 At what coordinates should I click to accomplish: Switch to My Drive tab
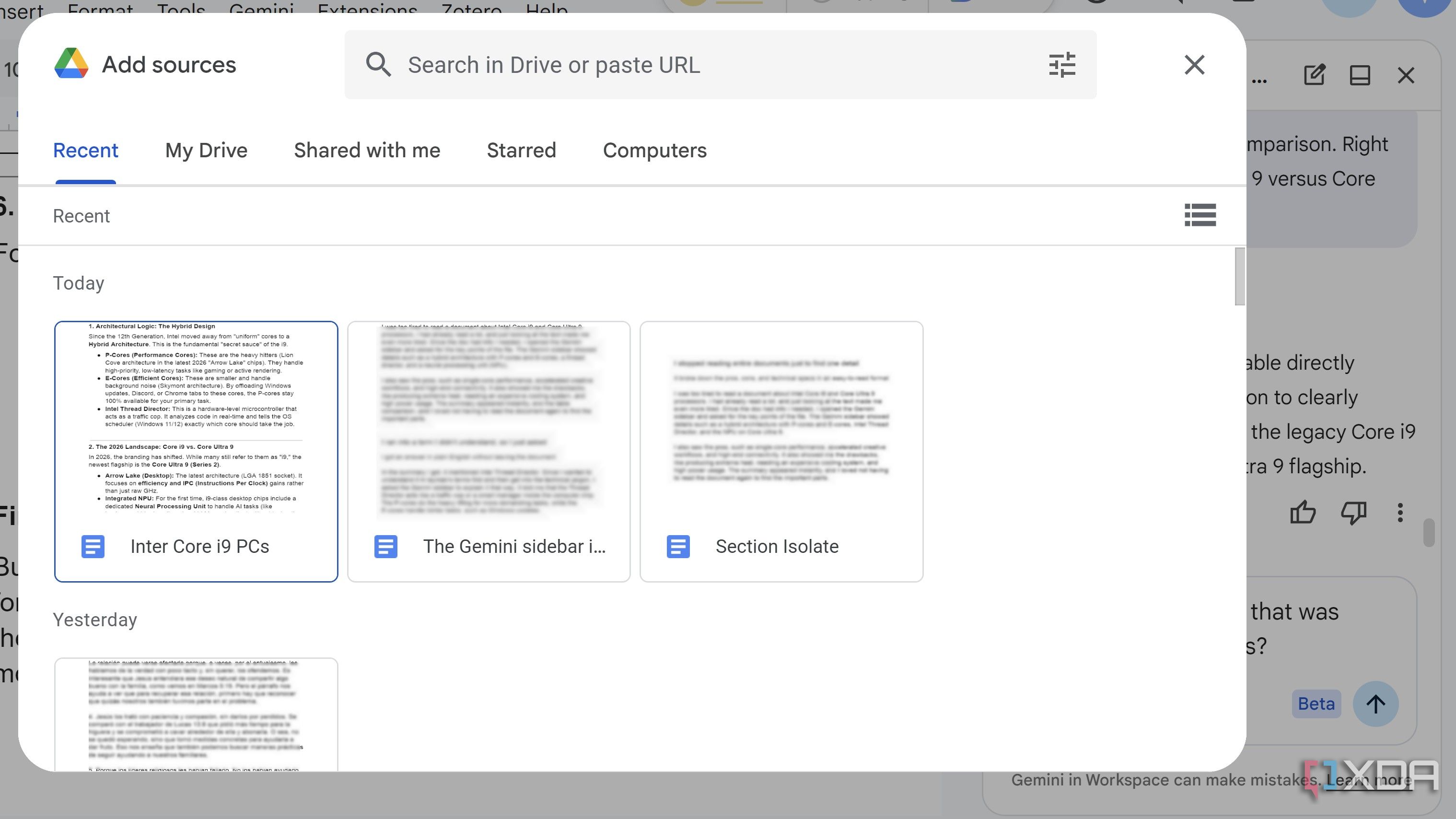tap(206, 151)
